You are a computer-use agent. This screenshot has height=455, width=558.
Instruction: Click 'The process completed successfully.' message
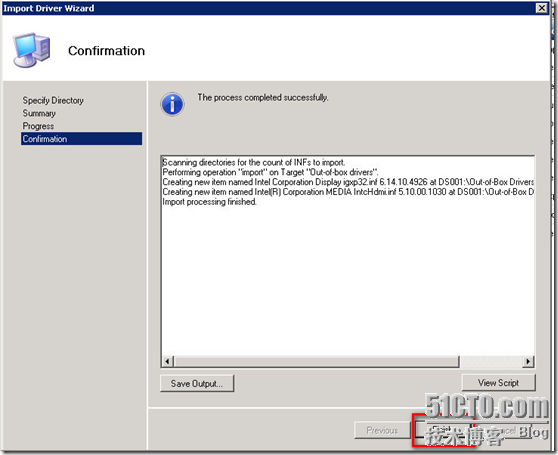tap(263, 97)
